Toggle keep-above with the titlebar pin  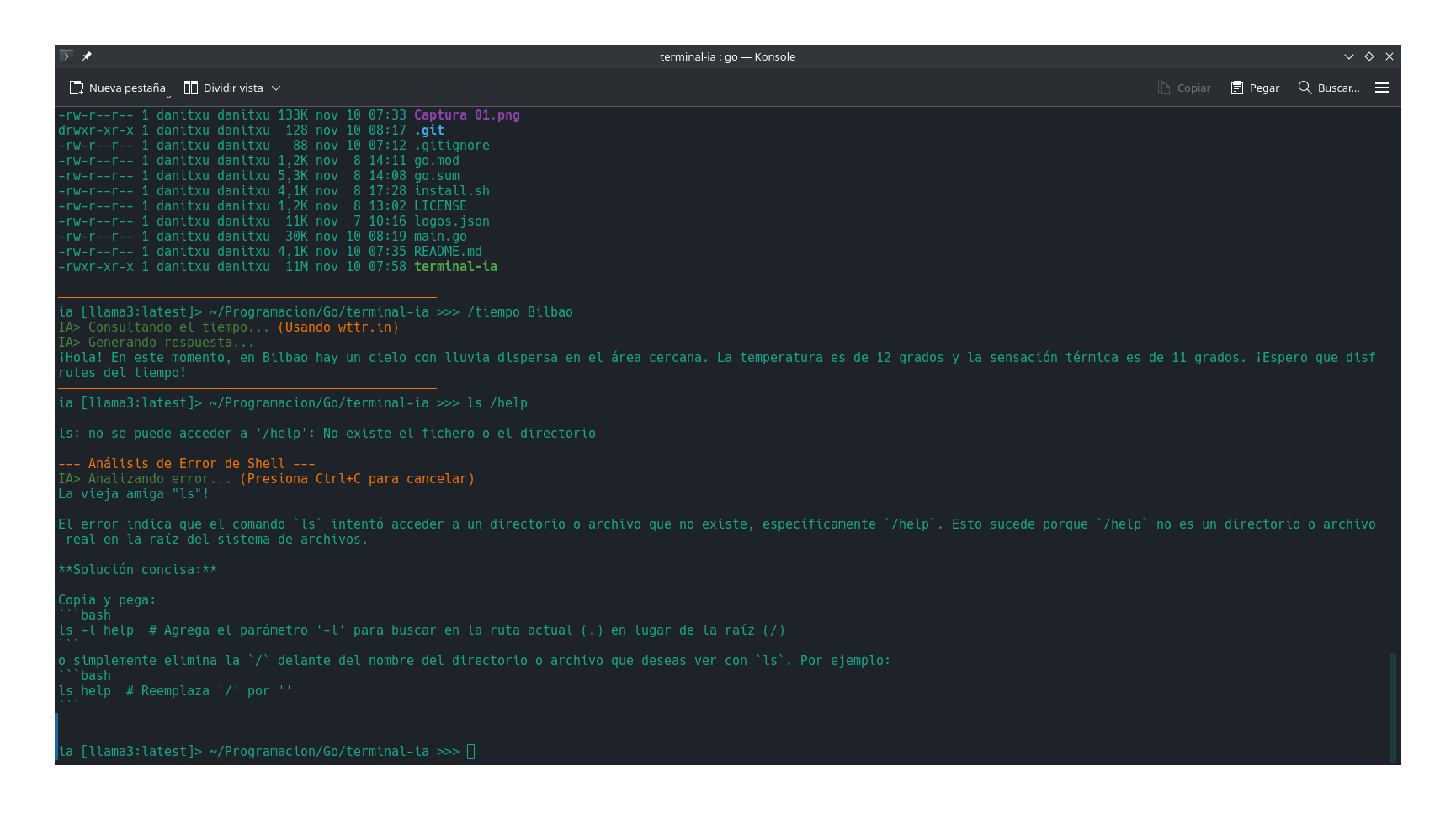pos(87,56)
